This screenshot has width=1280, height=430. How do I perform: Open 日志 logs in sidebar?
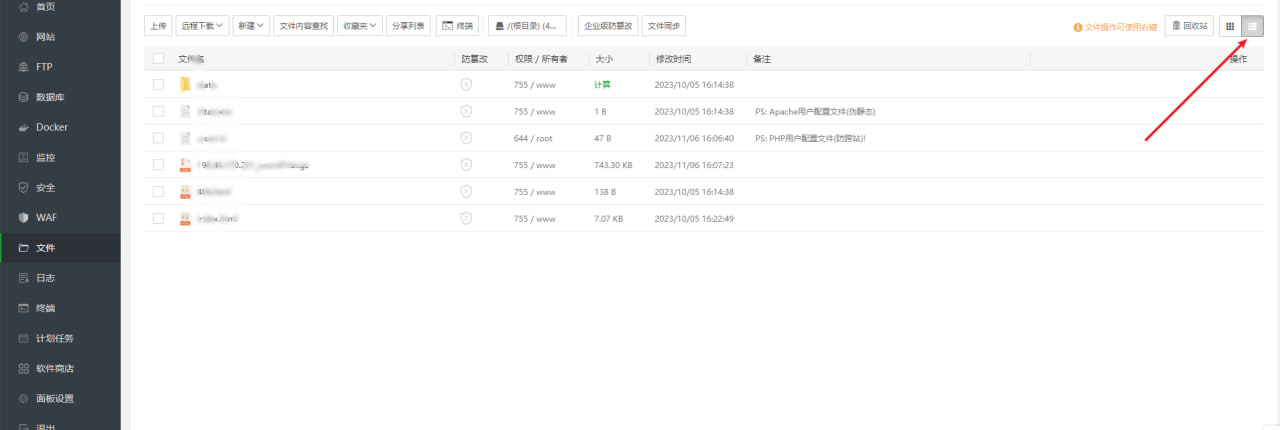point(60,278)
